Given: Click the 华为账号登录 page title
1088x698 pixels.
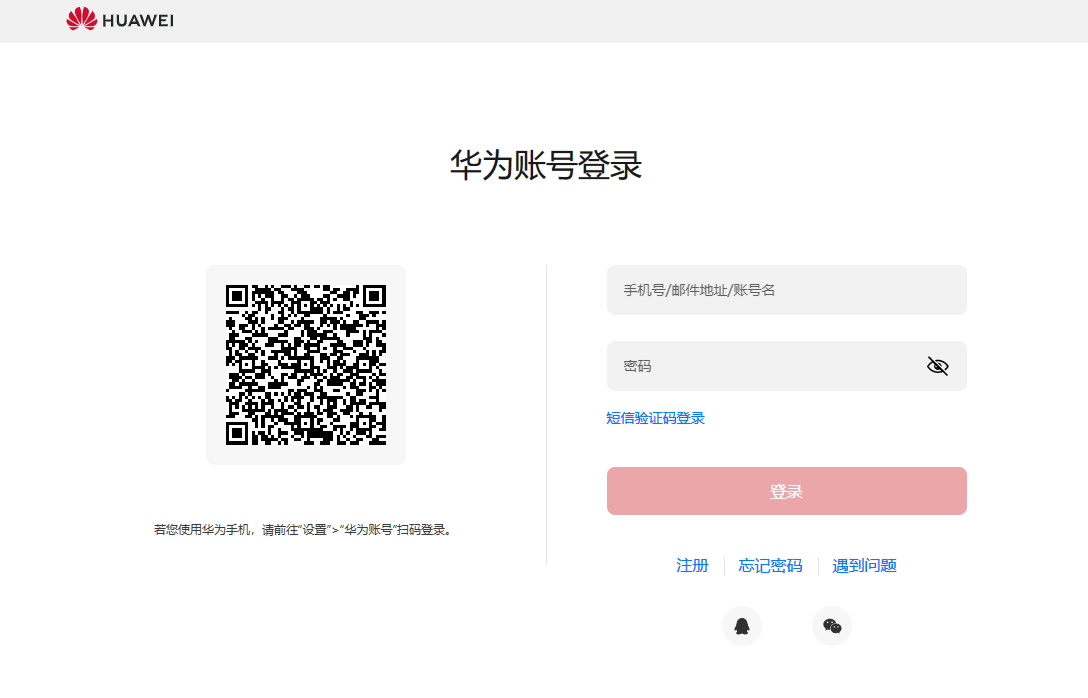Looking at the screenshot, I should (x=545, y=165).
